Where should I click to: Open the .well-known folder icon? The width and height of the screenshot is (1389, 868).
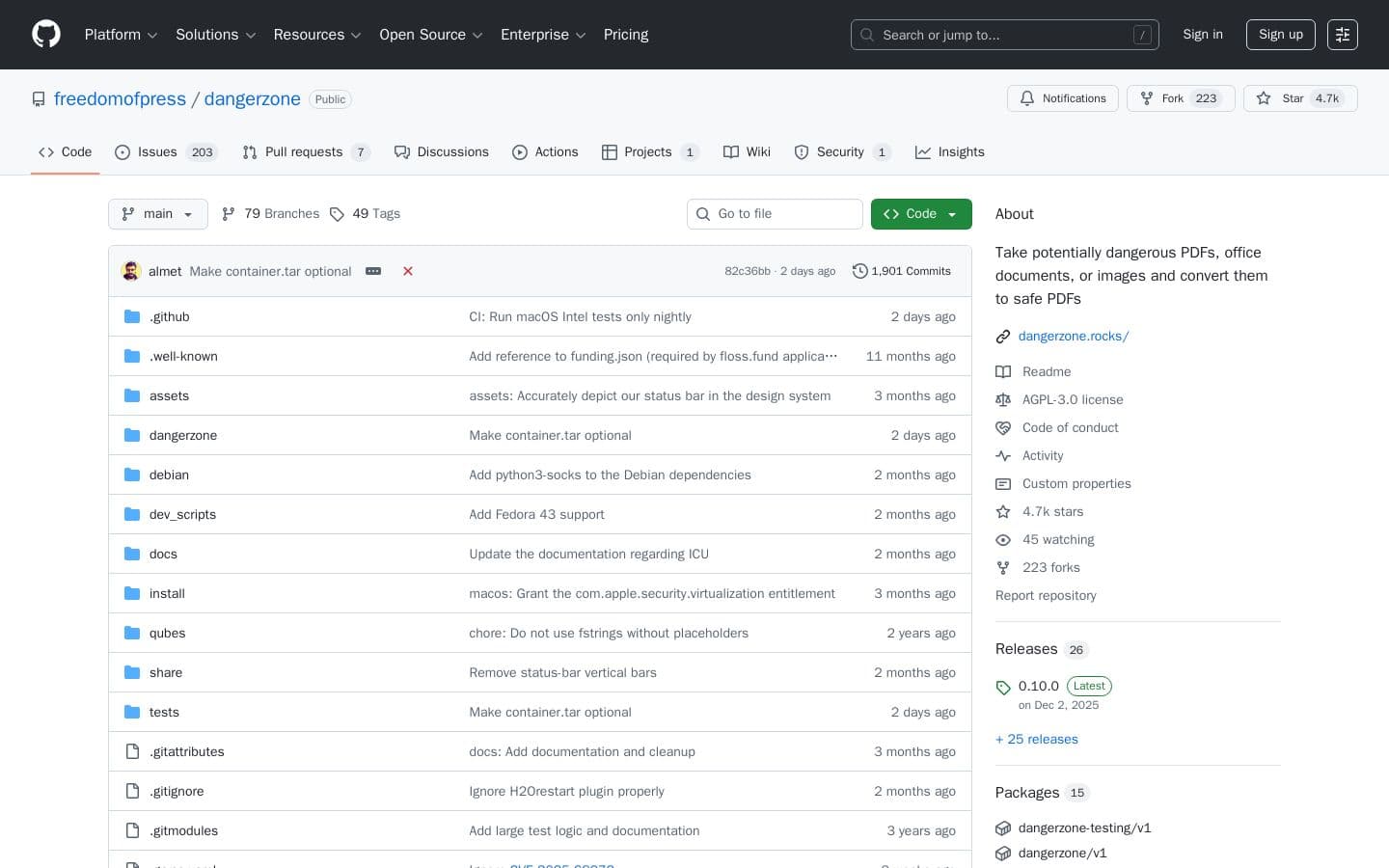point(132,356)
